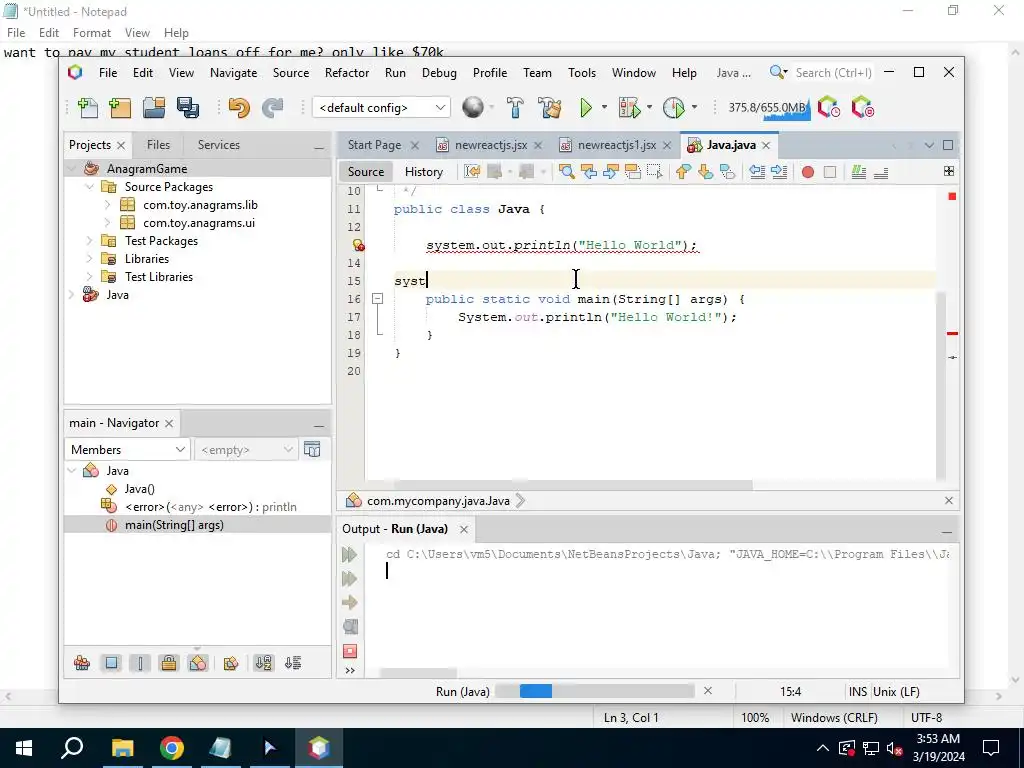Screen dimensions: 1024x768
Task: Click the Debug Project icon
Action: [630, 108]
